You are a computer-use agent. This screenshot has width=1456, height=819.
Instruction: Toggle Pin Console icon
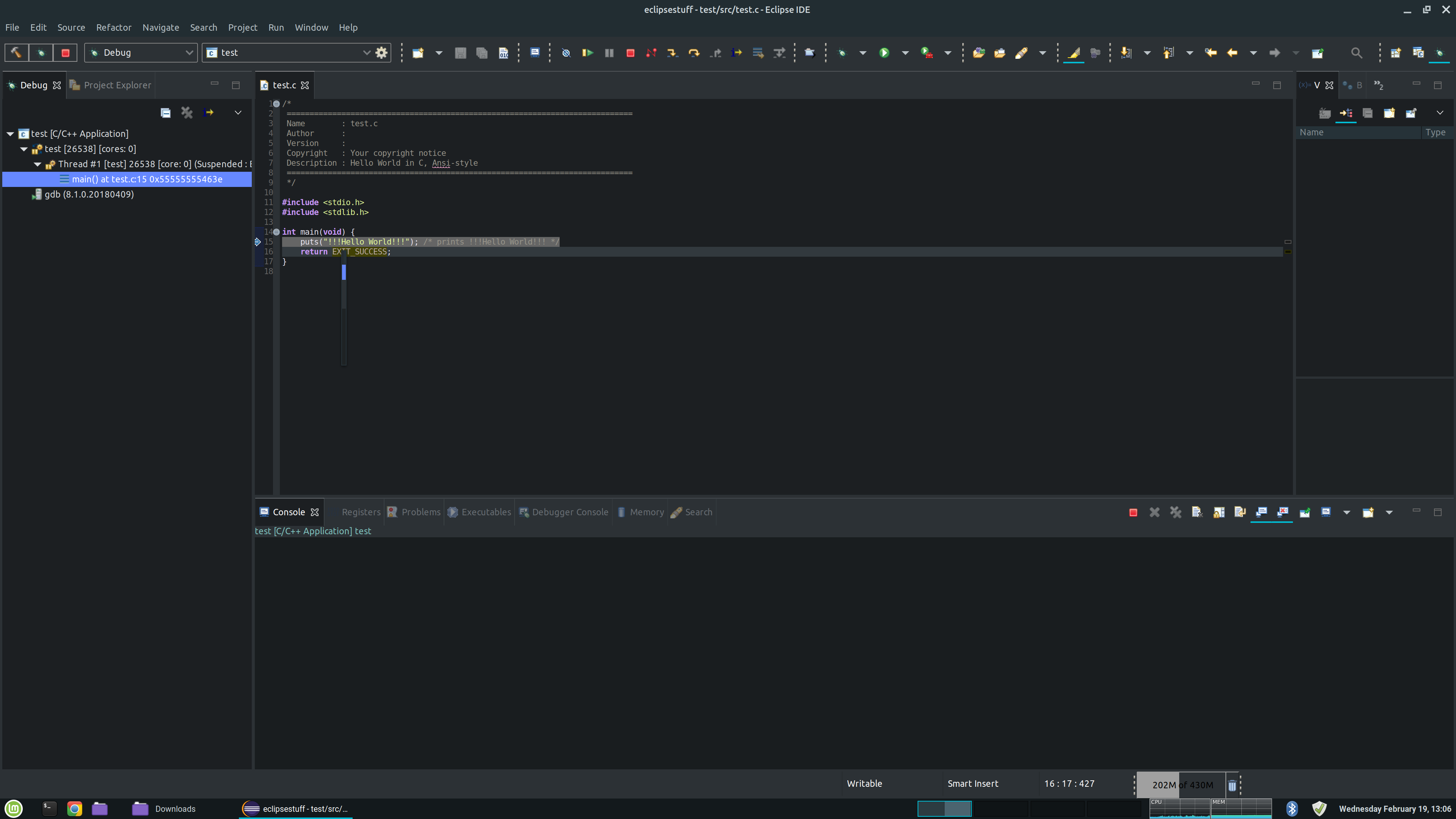point(1304,513)
